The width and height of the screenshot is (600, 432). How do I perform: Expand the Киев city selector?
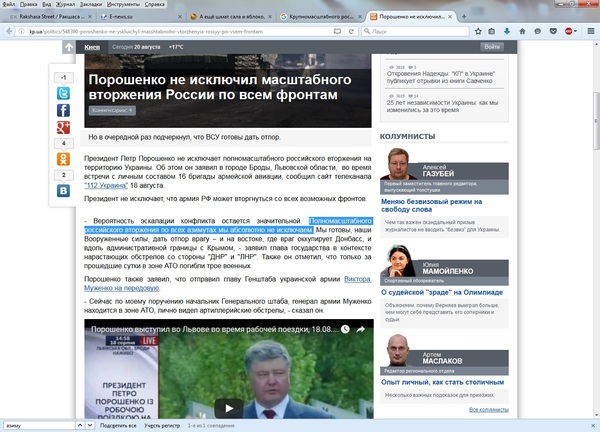(x=95, y=47)
